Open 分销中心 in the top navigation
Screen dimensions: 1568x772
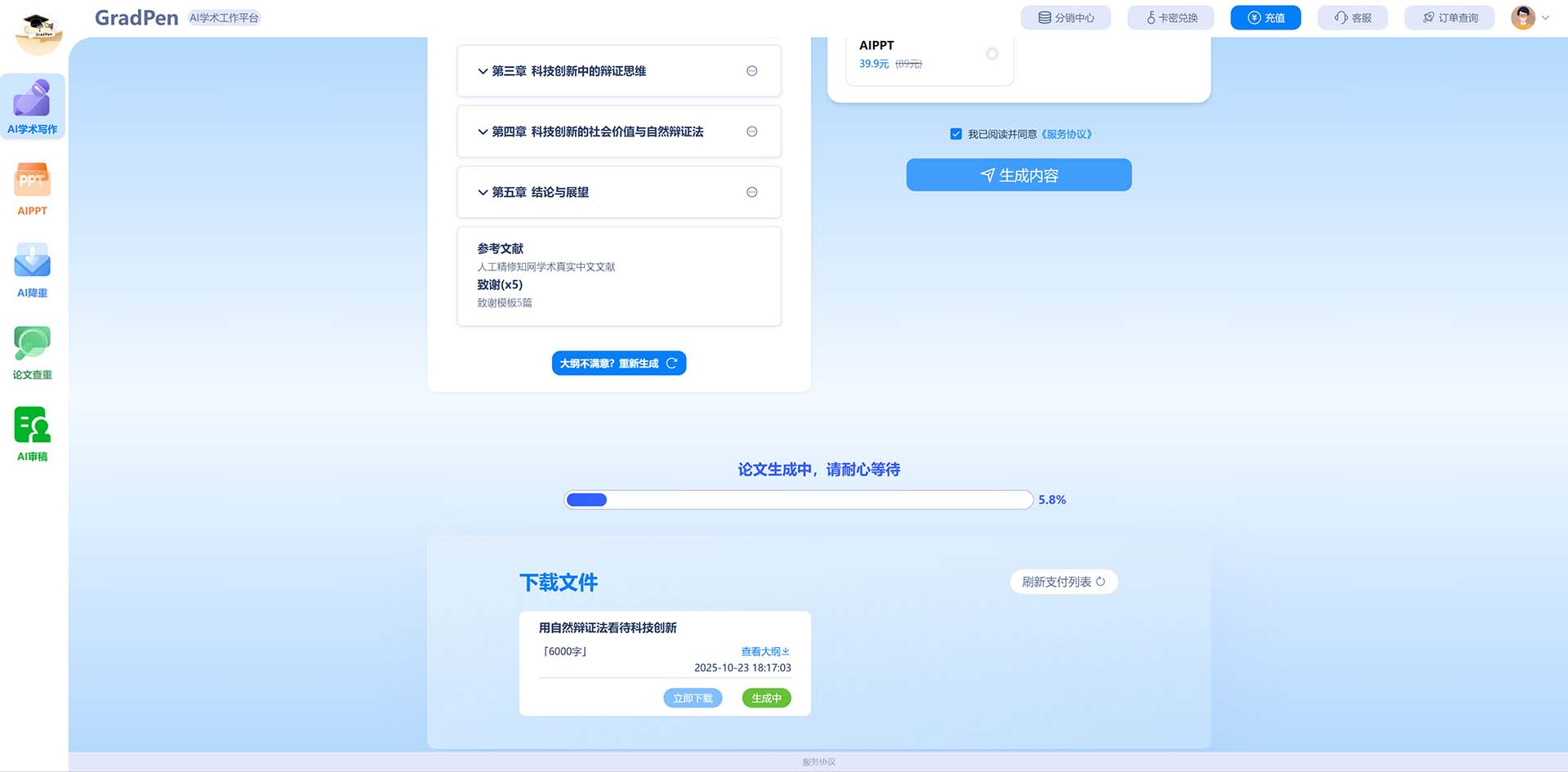click(x=1065, y=17)
